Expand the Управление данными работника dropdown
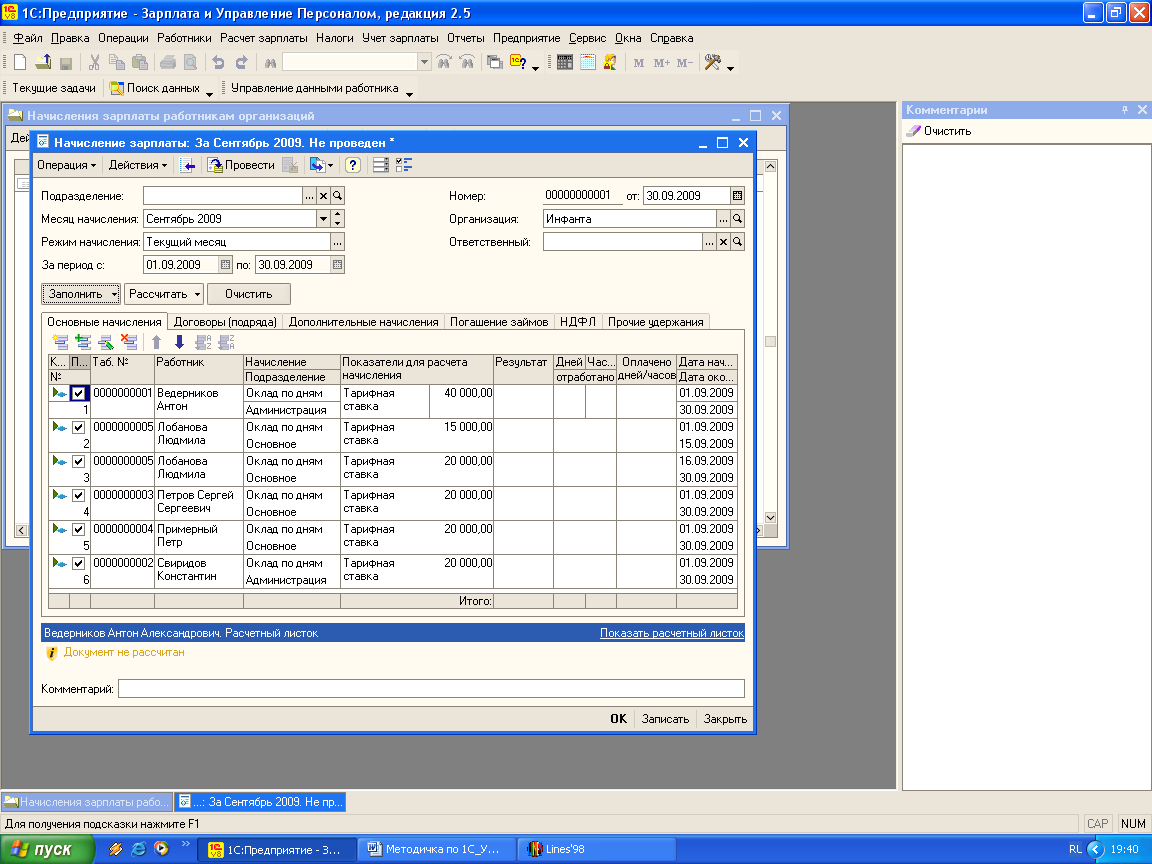Viewport: 1152px width, 864px height. click(x=409, y=93)
